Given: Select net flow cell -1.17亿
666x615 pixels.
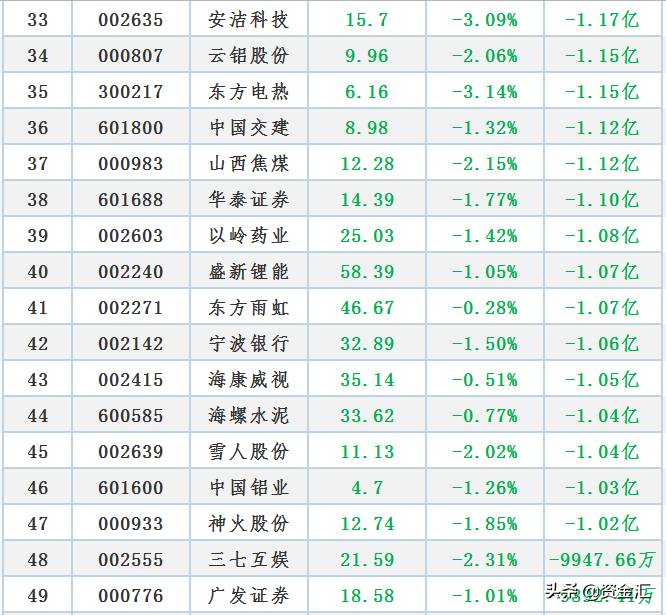Looking at the screenshot, I should pyautogui.click(x=602, y=20).
